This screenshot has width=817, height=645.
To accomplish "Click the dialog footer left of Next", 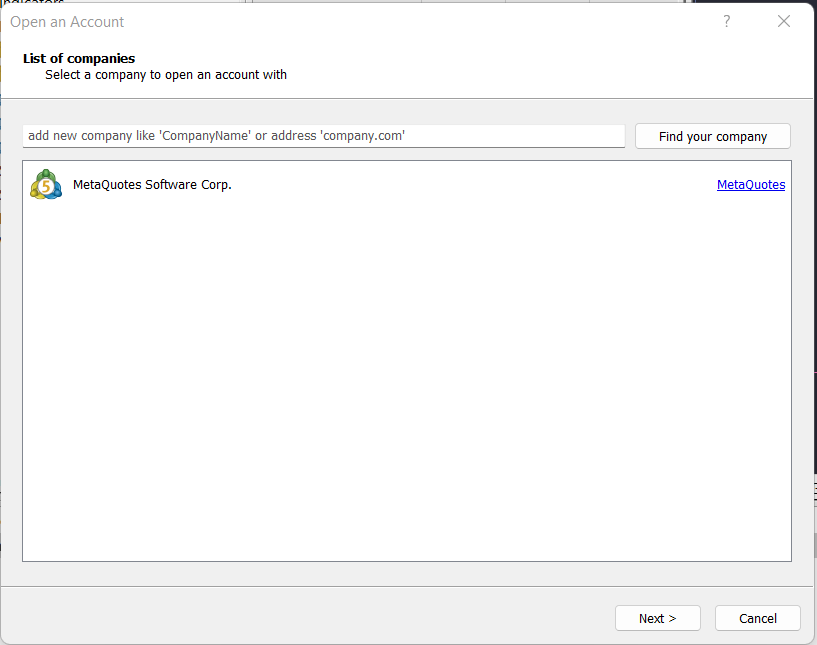I will 307,617.
